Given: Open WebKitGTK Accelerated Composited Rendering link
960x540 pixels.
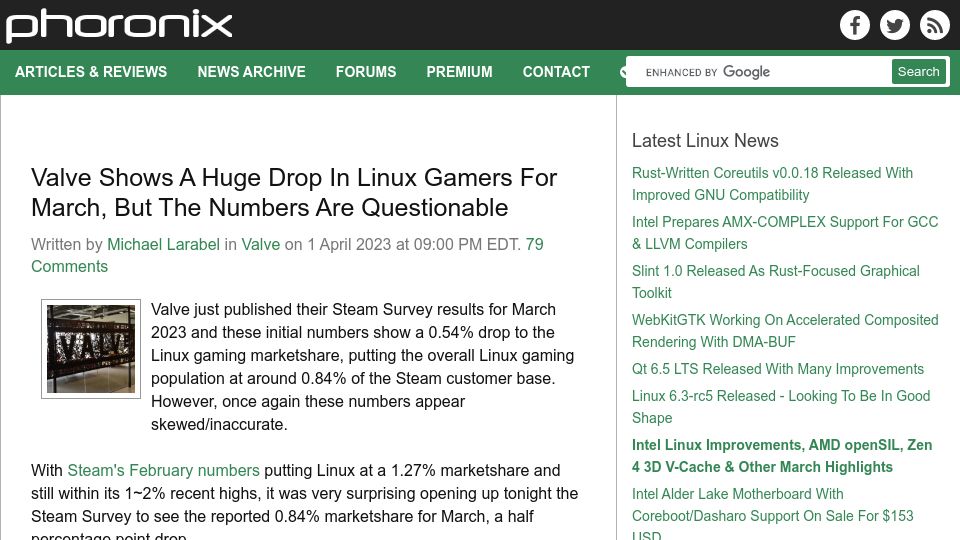Looking at the screenshot, I should [x=785, y=331].
